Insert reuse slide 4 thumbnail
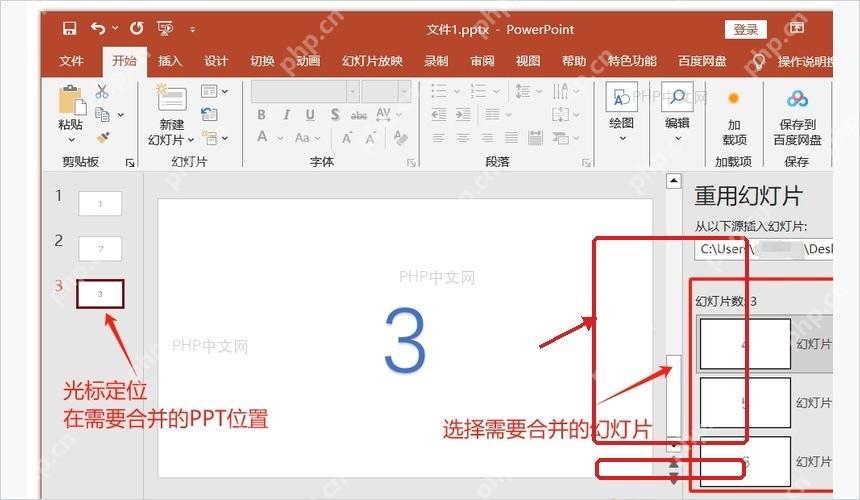Image resolution: width=860 pixels, height=500 pixels. pyautogui.click(x=745, y=344)
